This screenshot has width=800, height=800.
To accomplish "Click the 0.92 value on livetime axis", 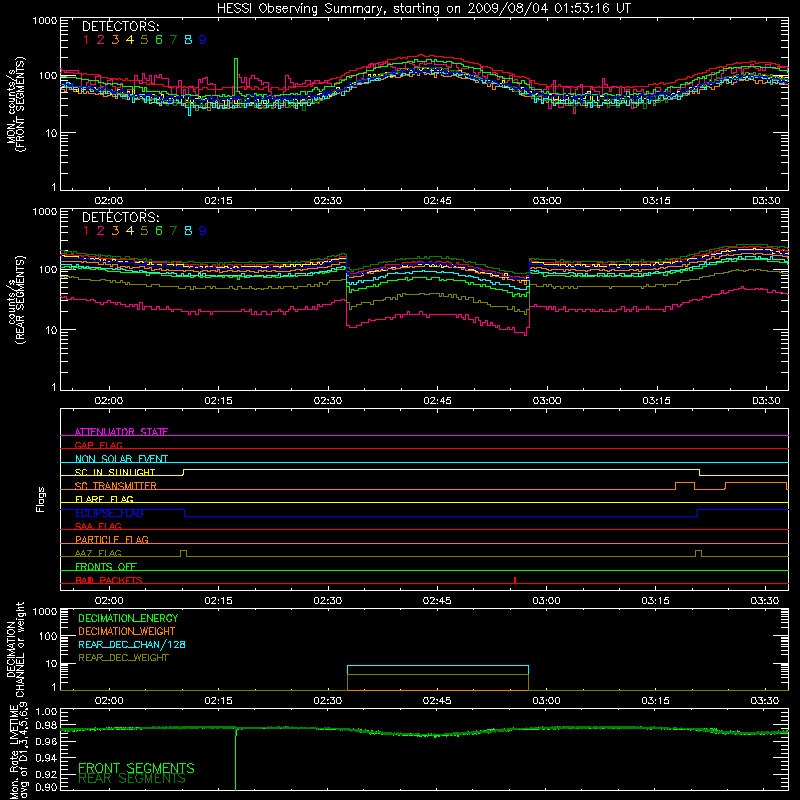I will pyautogui.click(x=46, y=772).
